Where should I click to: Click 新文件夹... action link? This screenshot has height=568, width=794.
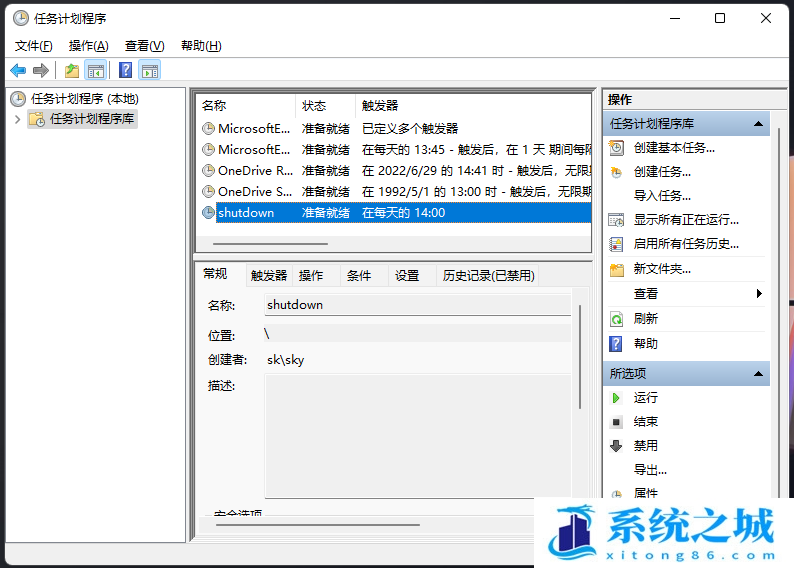(x=662, y=269)
